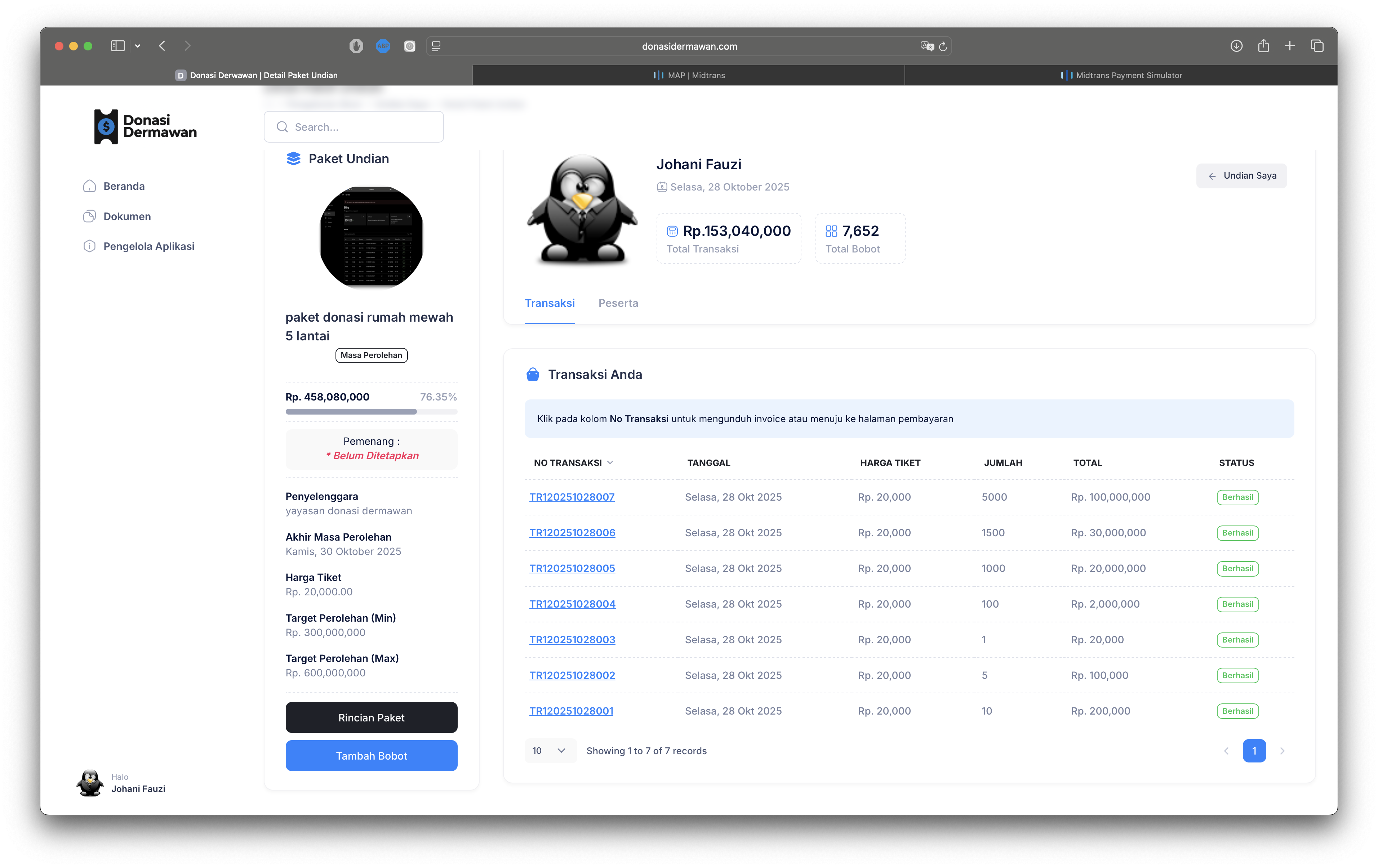Click the Tambah Bobot button
Viewport: 1378px width, 868px height.
click(372, 755)
